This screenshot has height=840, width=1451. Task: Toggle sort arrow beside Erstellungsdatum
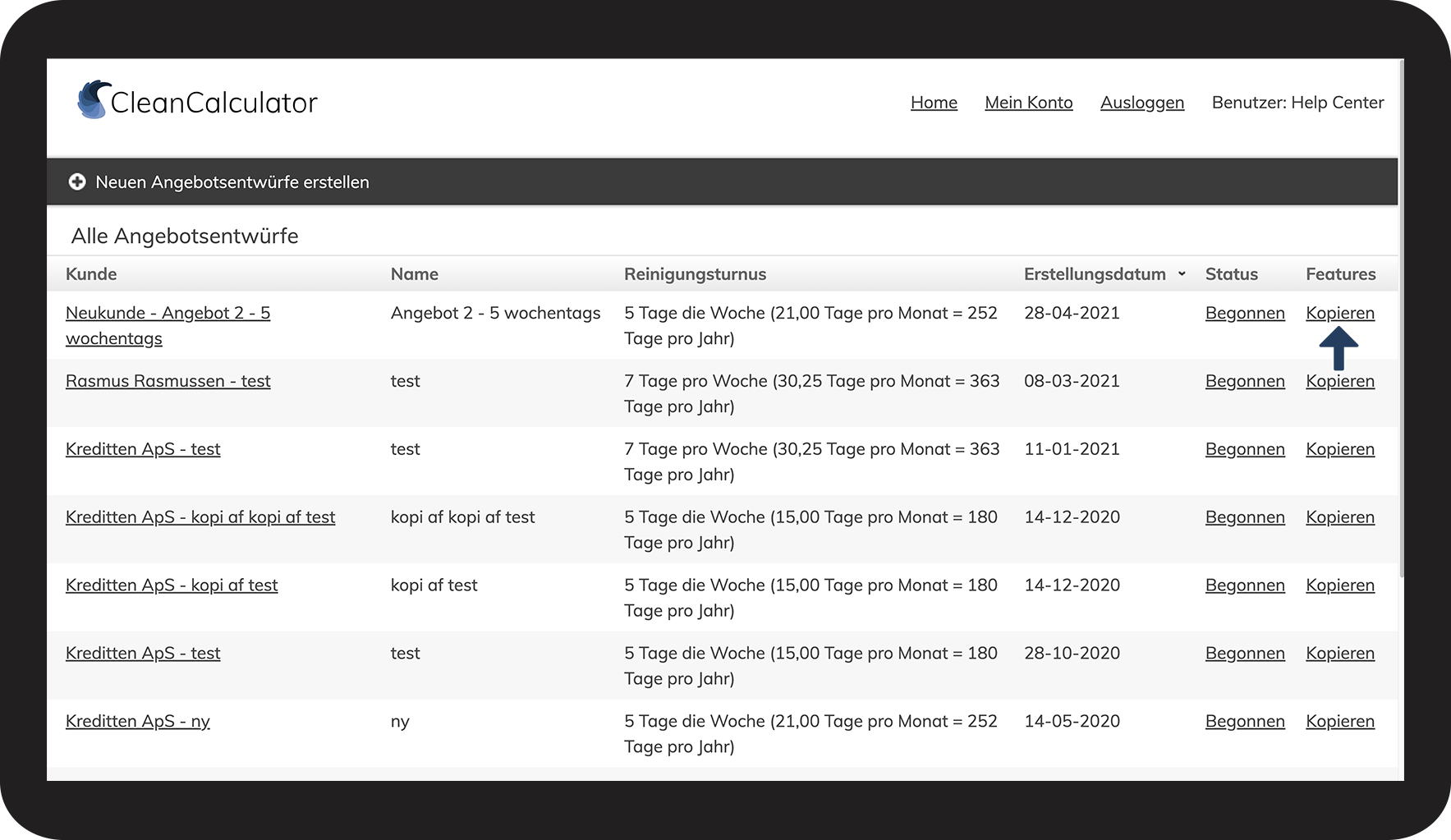click(x=1182, y=273)
